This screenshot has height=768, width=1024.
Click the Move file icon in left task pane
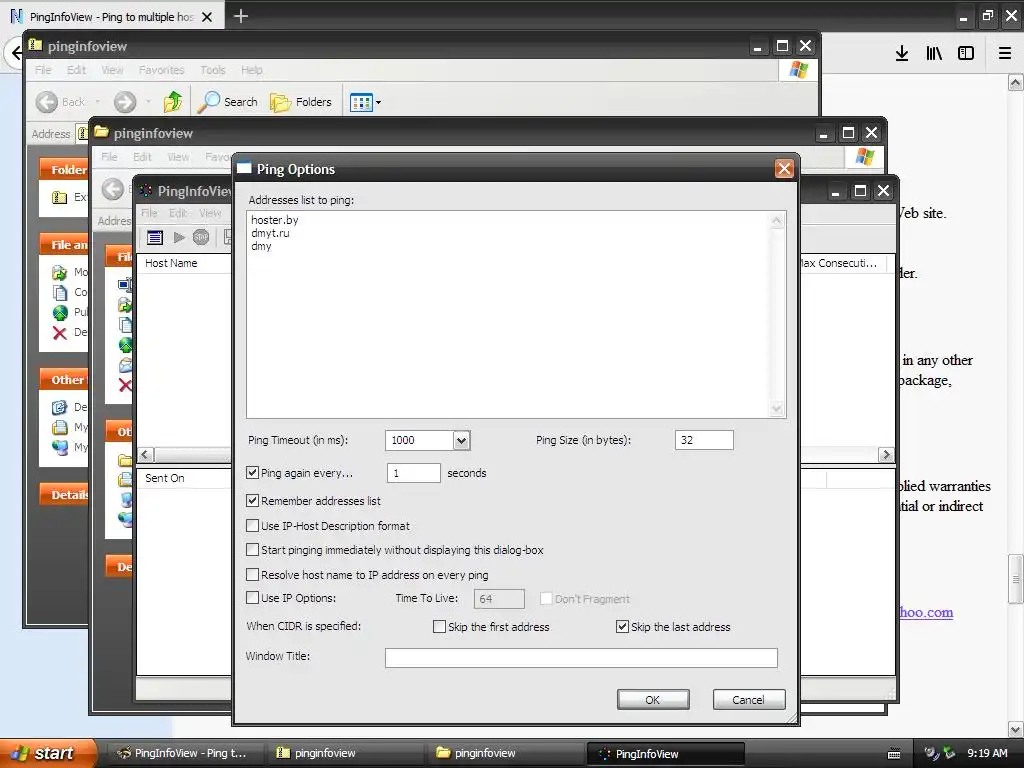pyautogui.click(x=59, y=272)
